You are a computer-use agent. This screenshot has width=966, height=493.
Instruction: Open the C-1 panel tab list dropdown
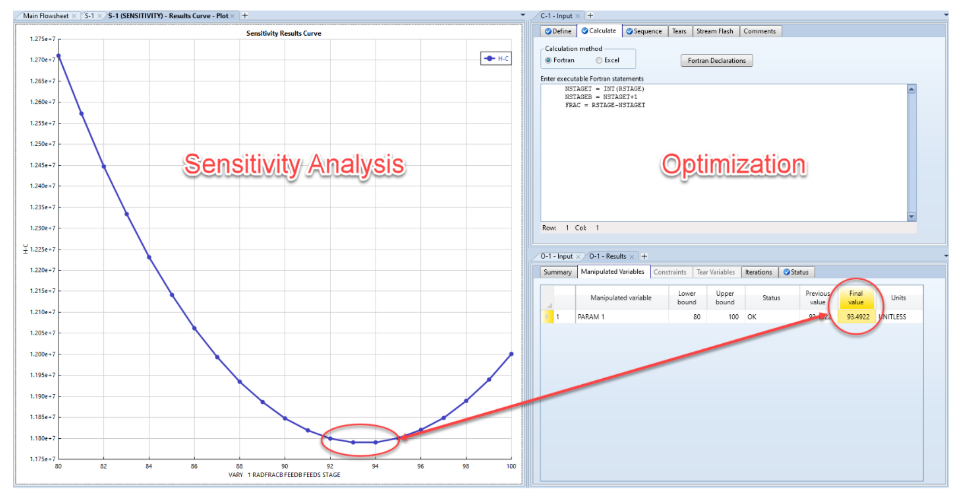[947, 15]
